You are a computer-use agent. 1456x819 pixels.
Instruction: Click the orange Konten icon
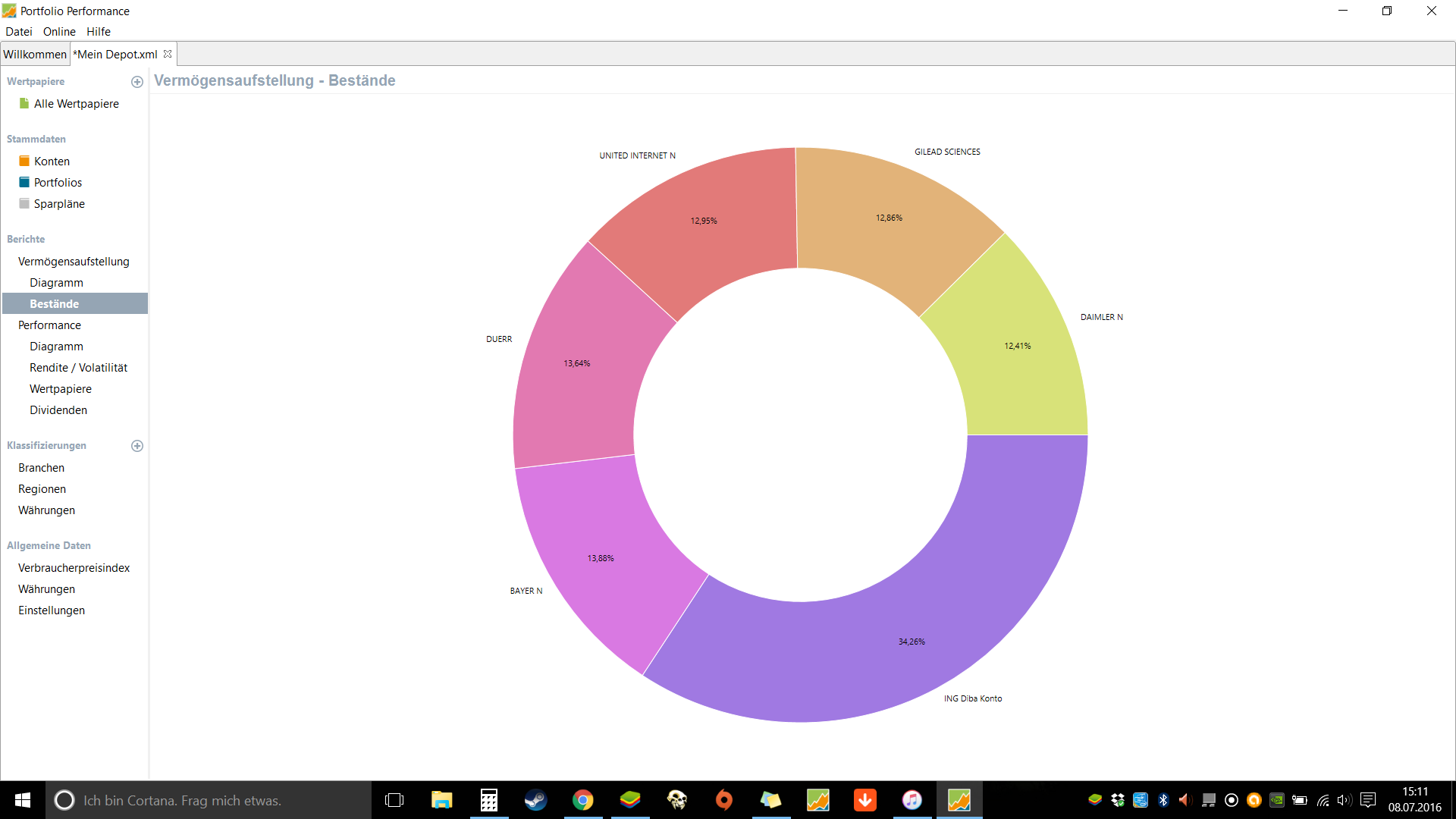(x=24, y=161)
